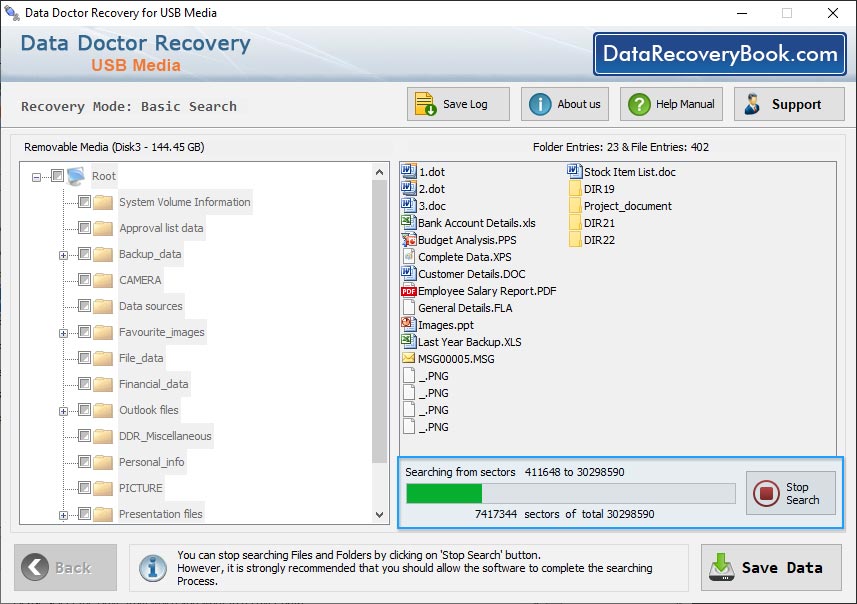857x604 pixels.
Task: Click the green Save Data download icon
Action: 721,567
